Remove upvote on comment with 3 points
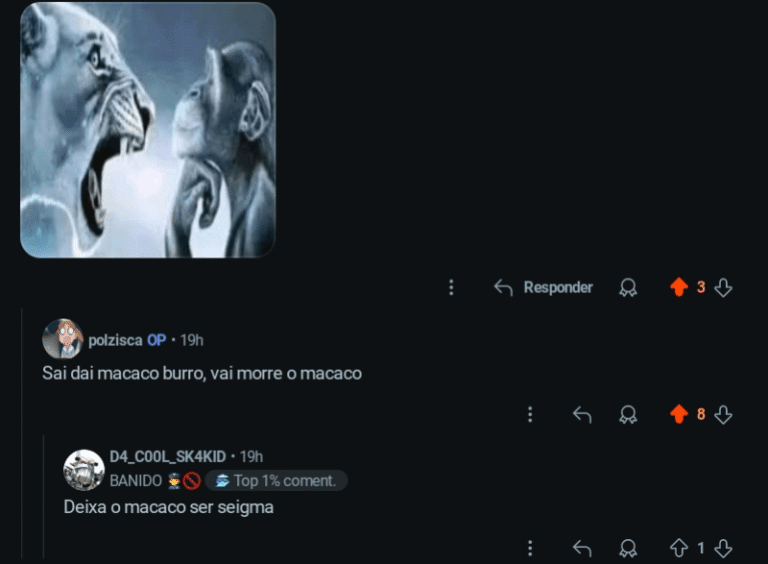Viewport: 768px width, 564px height. [679, 287]
